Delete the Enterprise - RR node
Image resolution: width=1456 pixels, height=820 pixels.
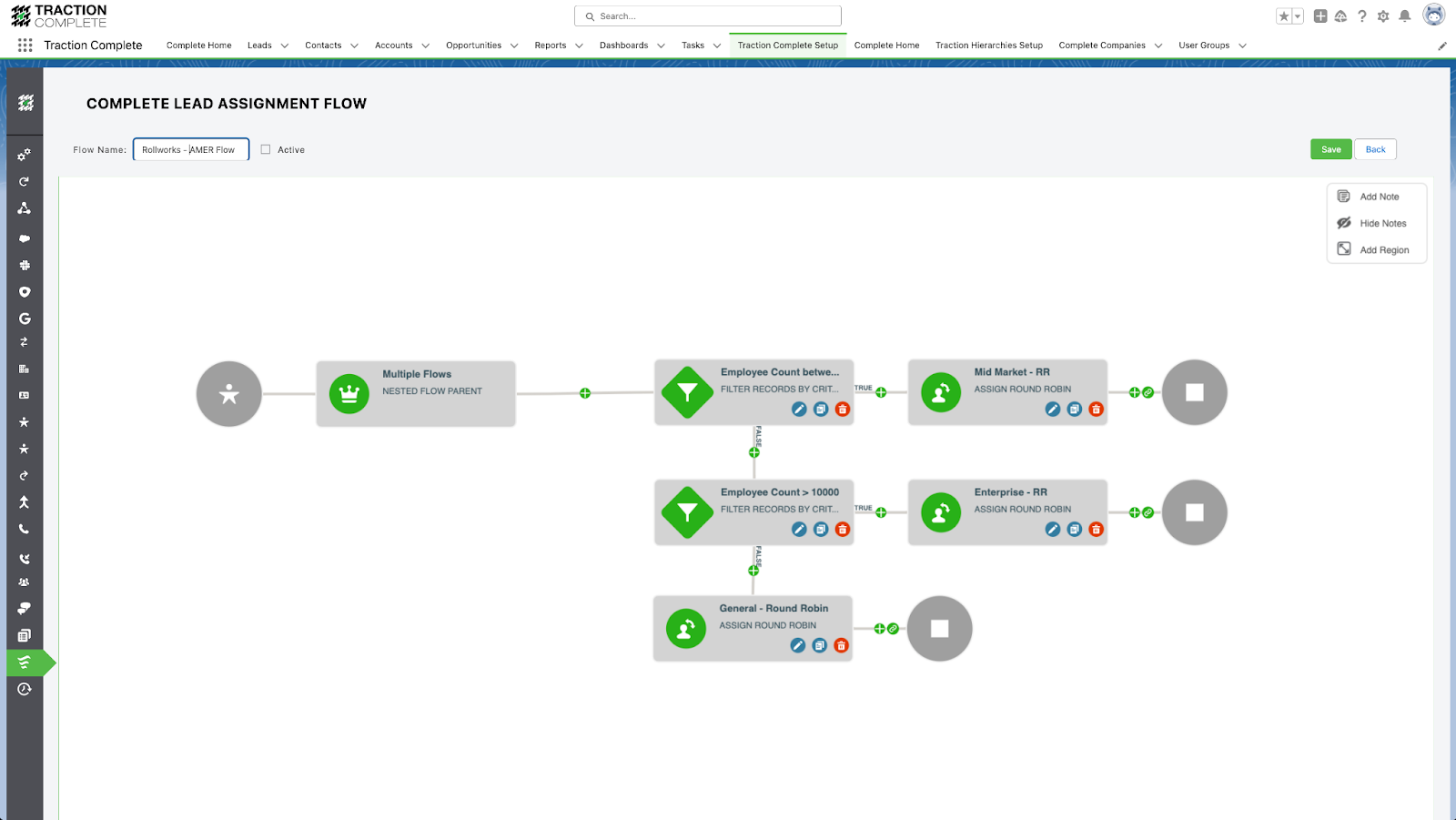[1096, 530]
